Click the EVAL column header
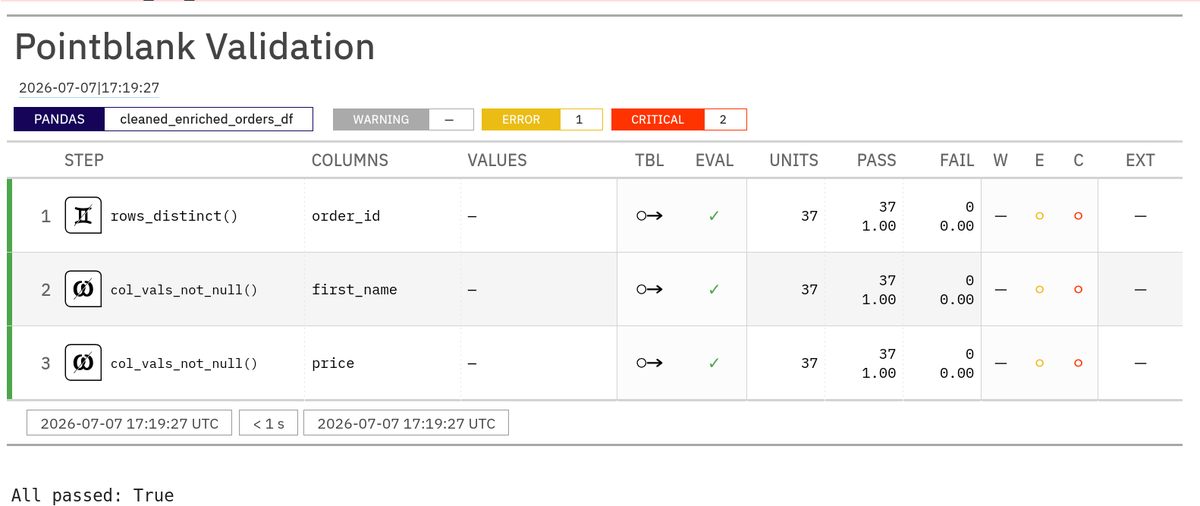The image size is (1200, 506). (714, 160)
